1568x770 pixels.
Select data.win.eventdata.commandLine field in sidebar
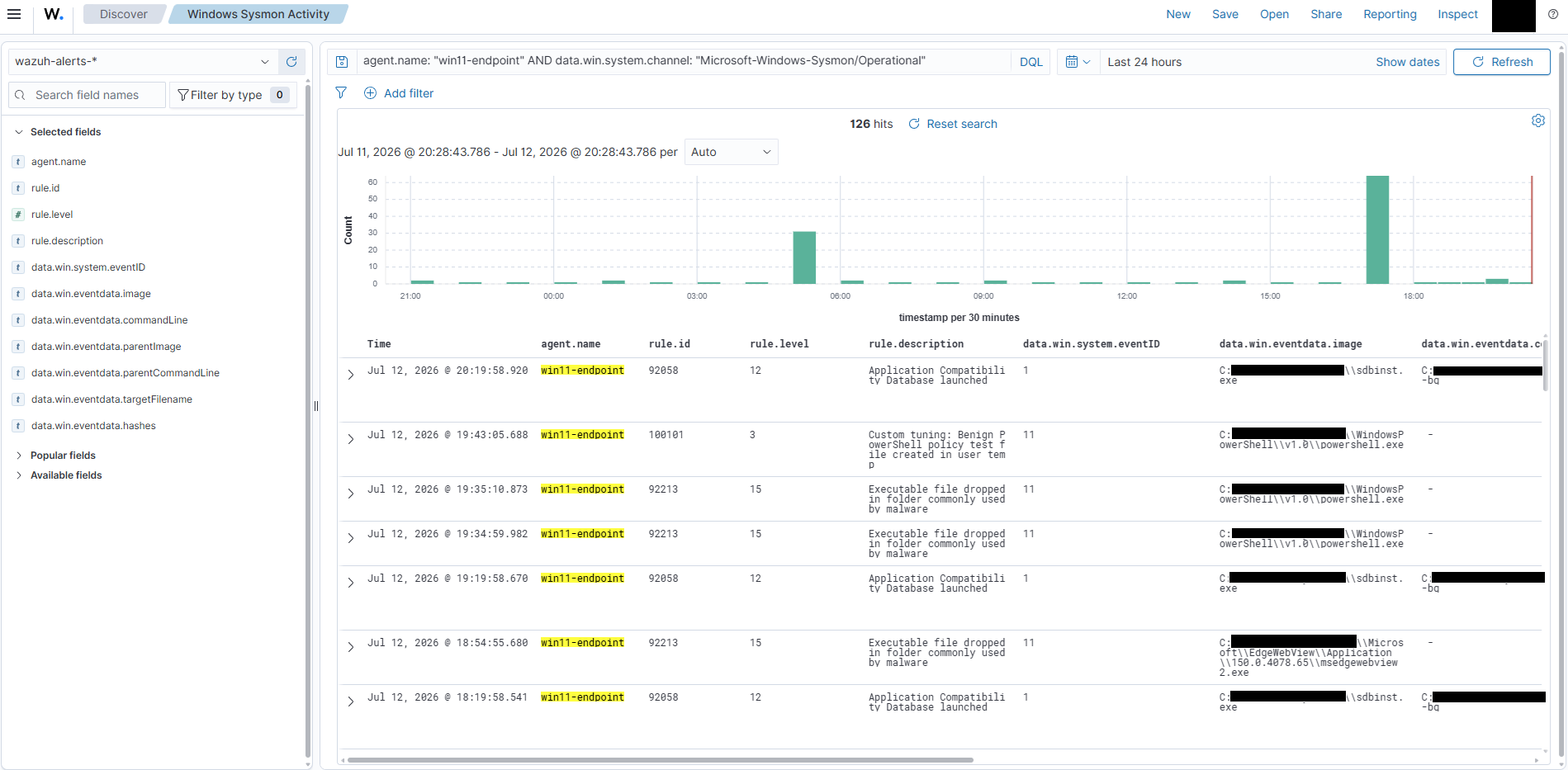(x=109, y=320)
